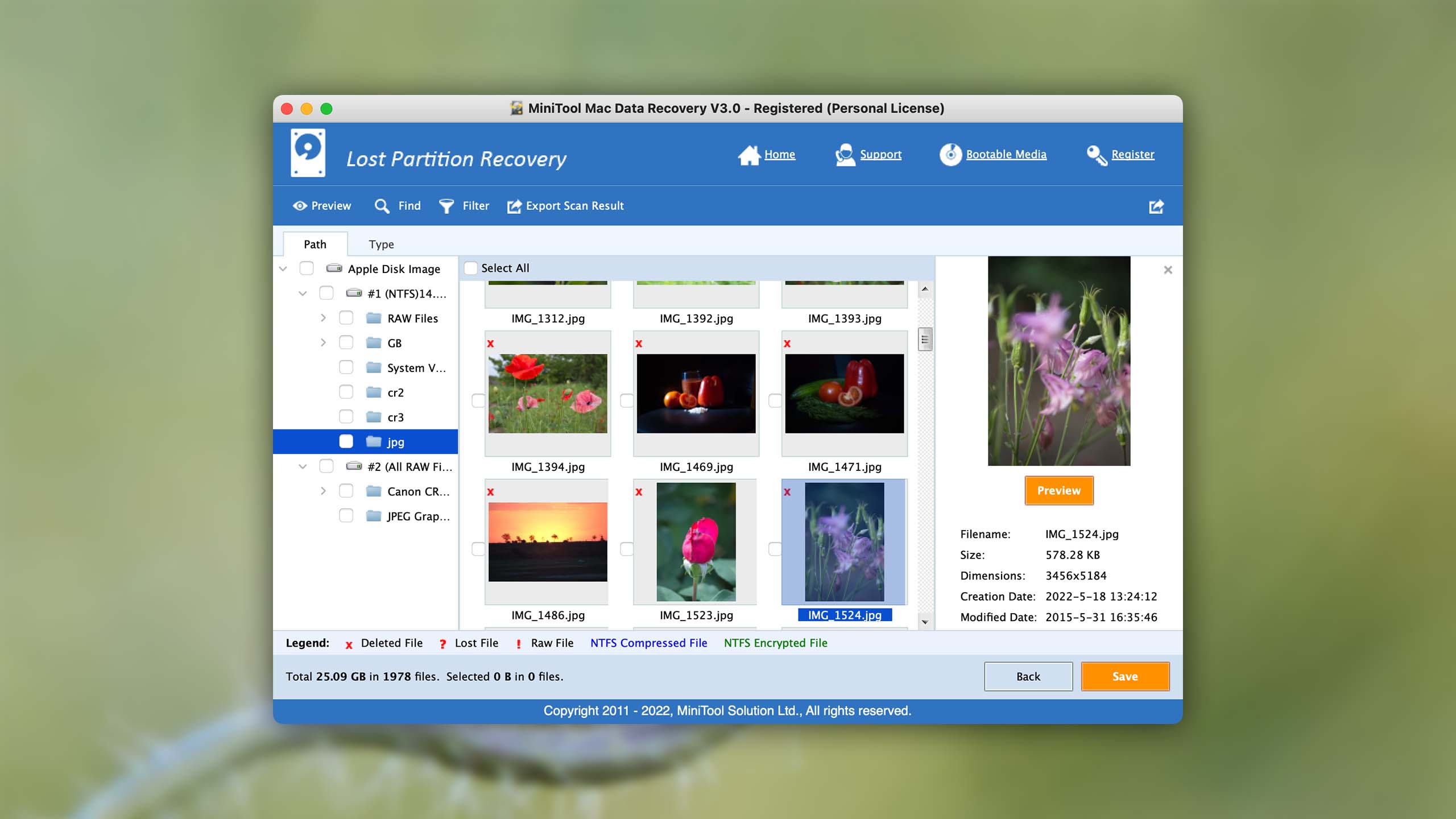The width and height of the screenshot is (1456, 819).
Task: Click the #2 (All RAW Fi... drive icon
Action: pyautogui.click(x=354, y=466)
